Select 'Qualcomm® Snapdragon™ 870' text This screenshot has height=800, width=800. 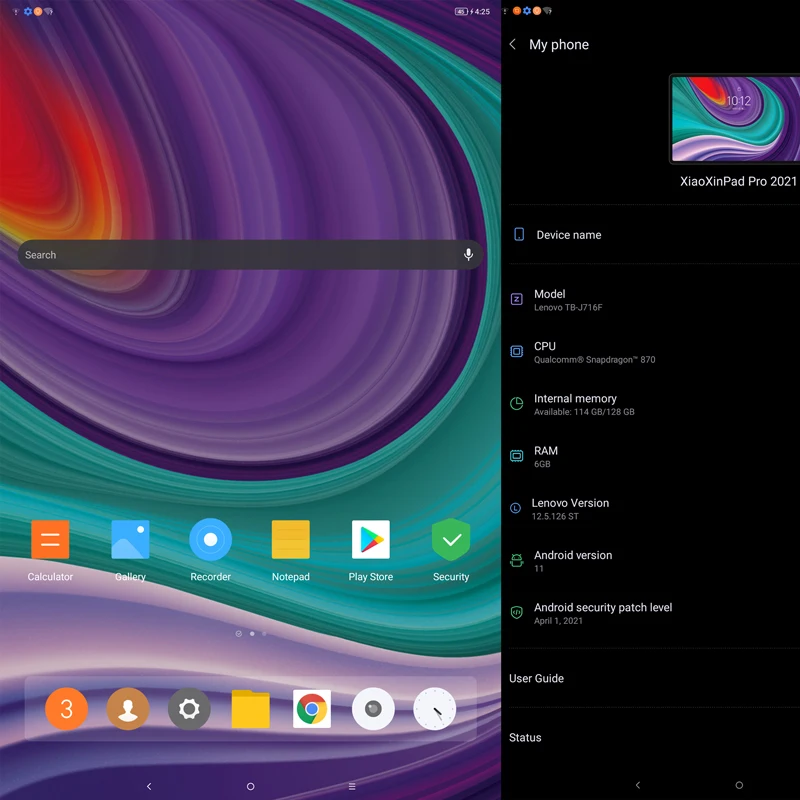click(x=594, y=360)
